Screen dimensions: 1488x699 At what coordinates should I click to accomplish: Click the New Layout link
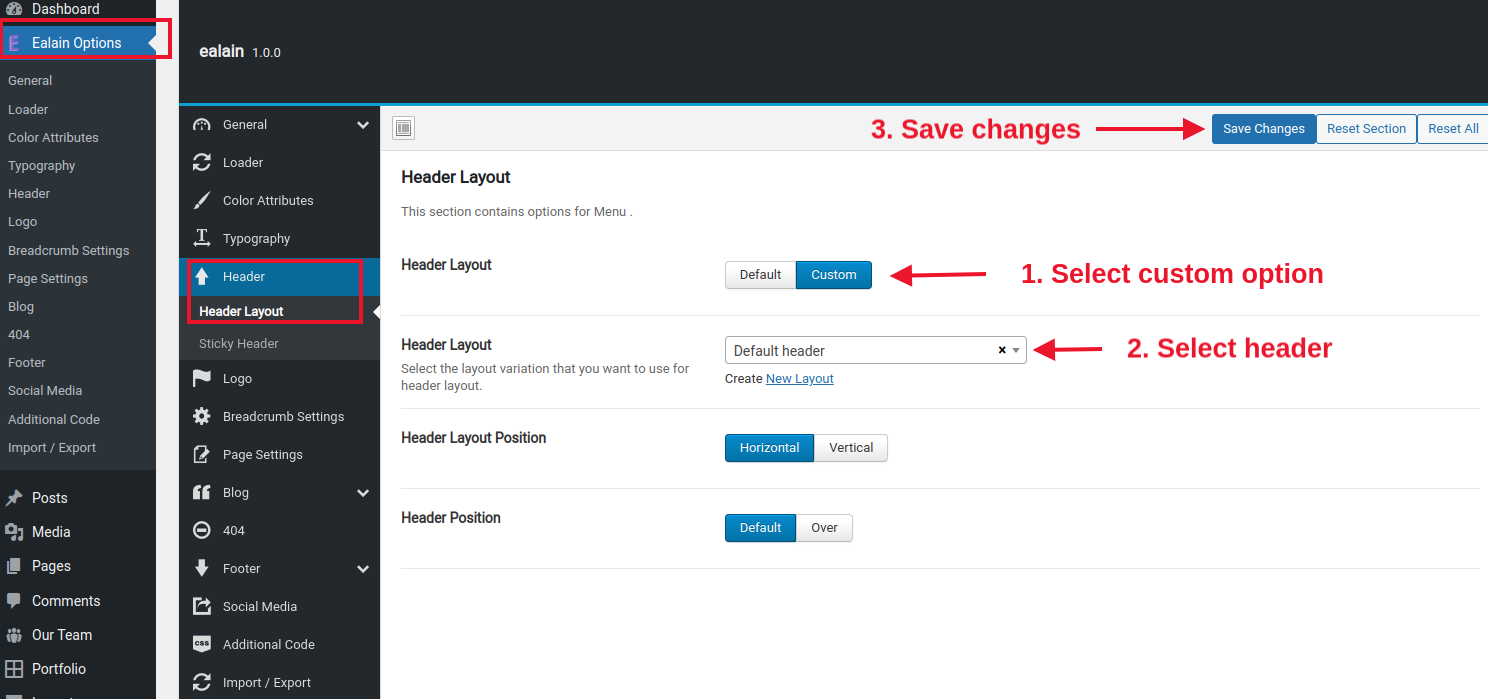click(799, 379)
